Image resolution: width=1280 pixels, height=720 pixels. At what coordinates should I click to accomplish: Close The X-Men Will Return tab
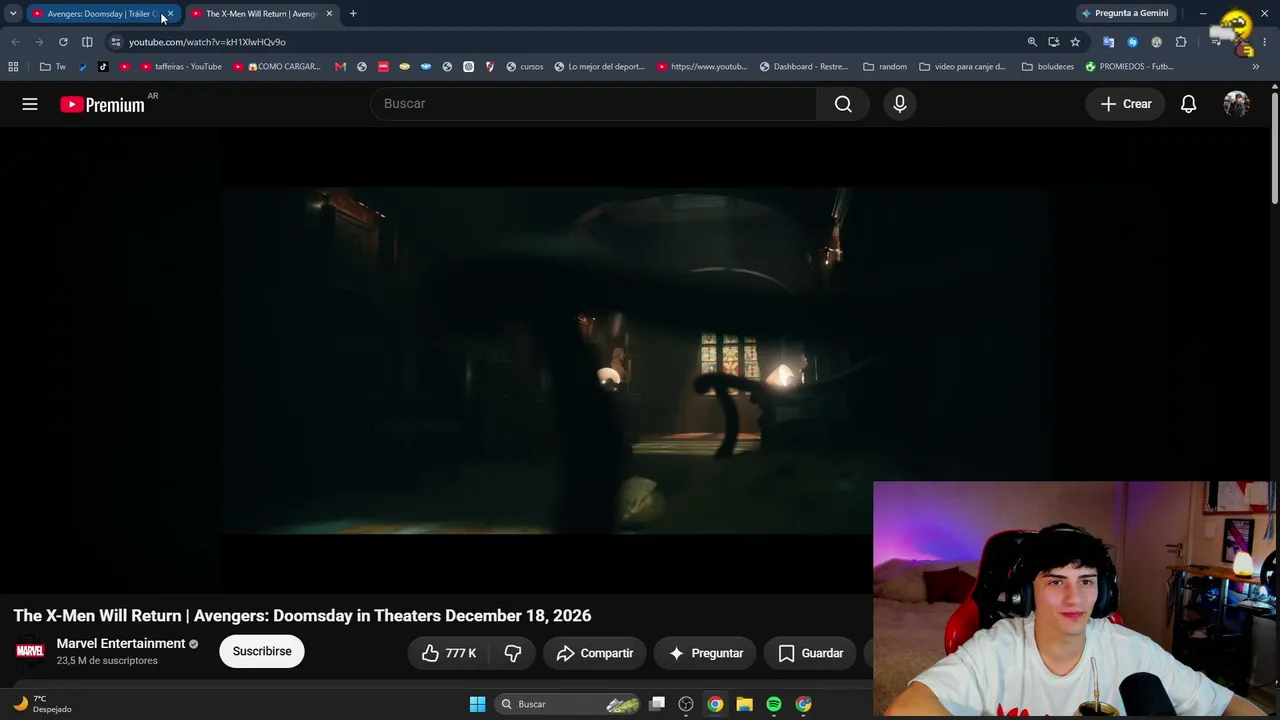pyautogui.click(x=329, y=14)
